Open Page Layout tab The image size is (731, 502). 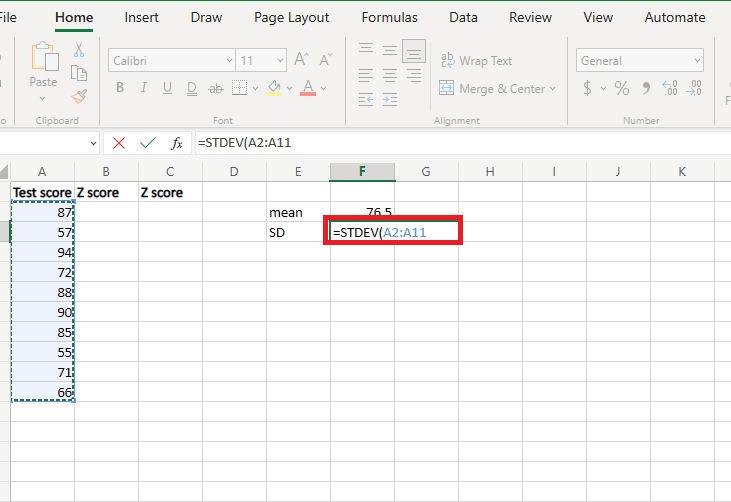pos(291,18)
